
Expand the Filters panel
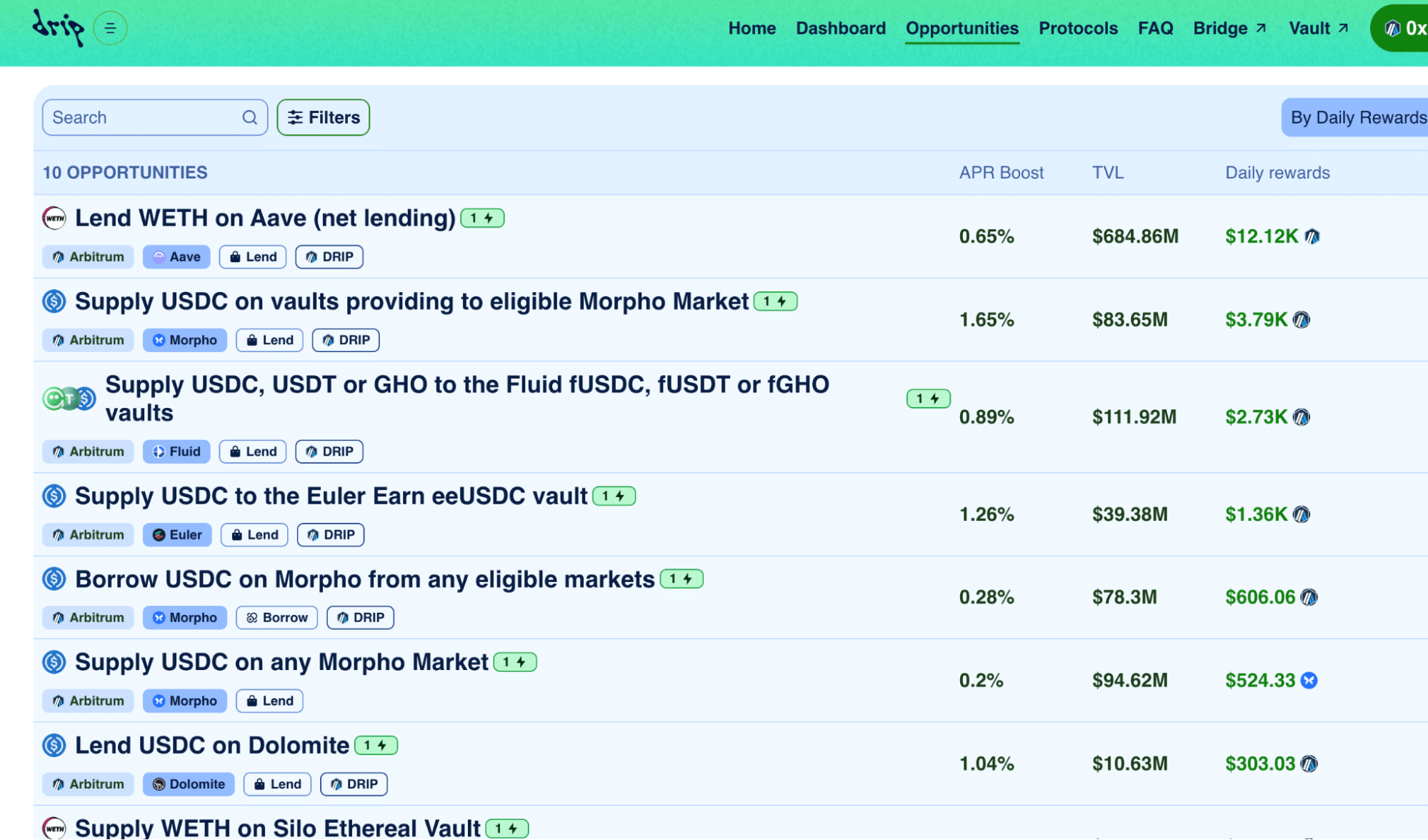pos(323,118)
